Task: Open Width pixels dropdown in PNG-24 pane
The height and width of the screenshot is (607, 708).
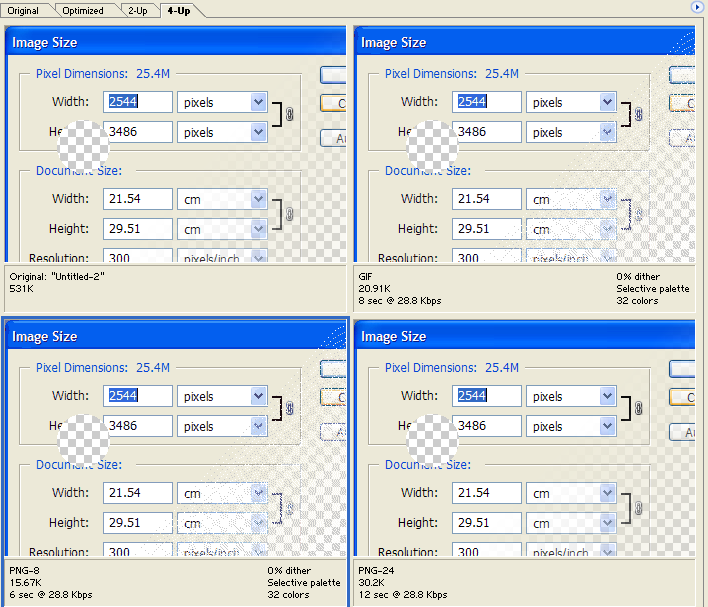Action: click(607, 396)
